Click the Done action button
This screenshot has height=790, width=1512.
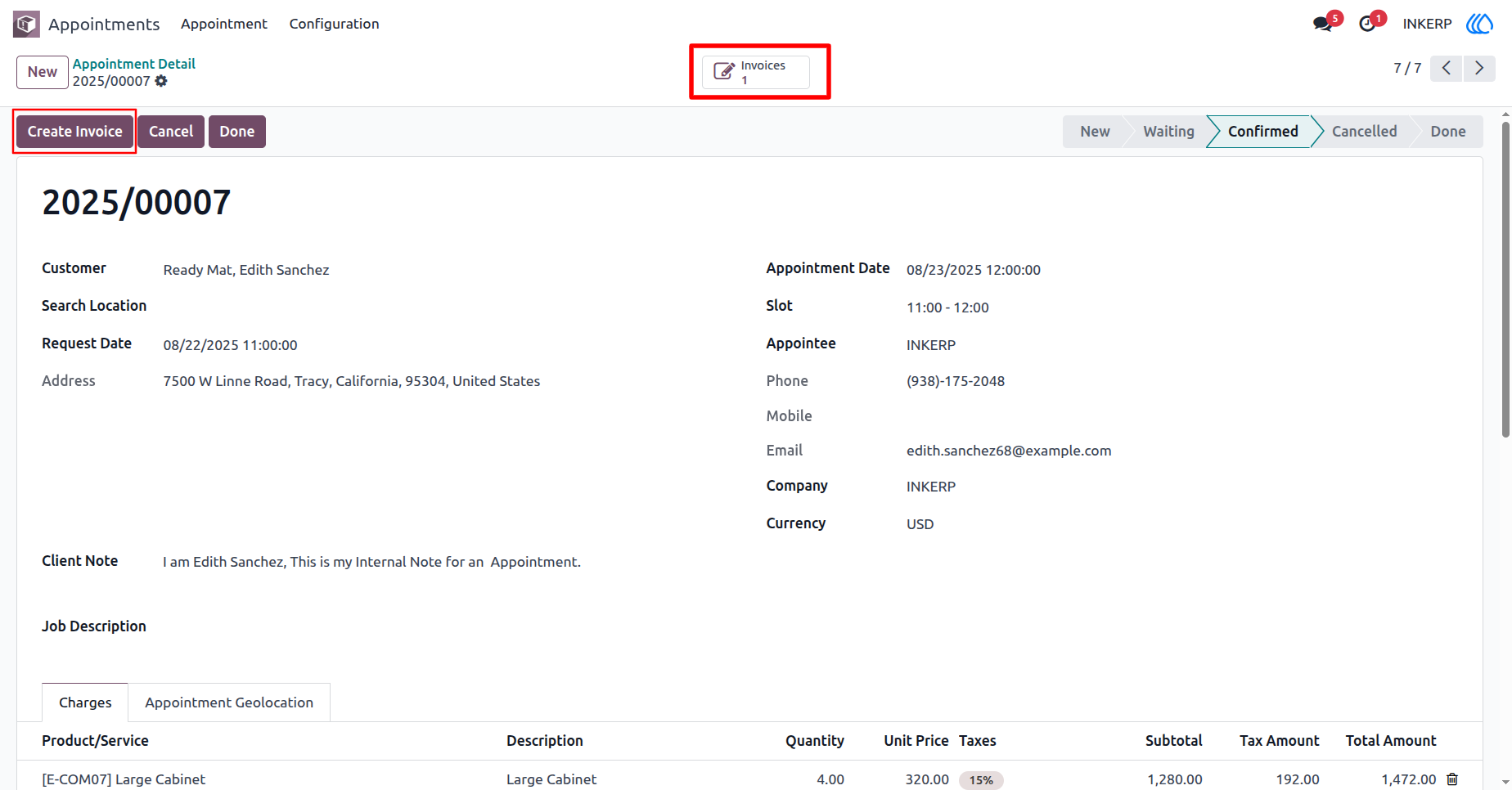(237, 132)
